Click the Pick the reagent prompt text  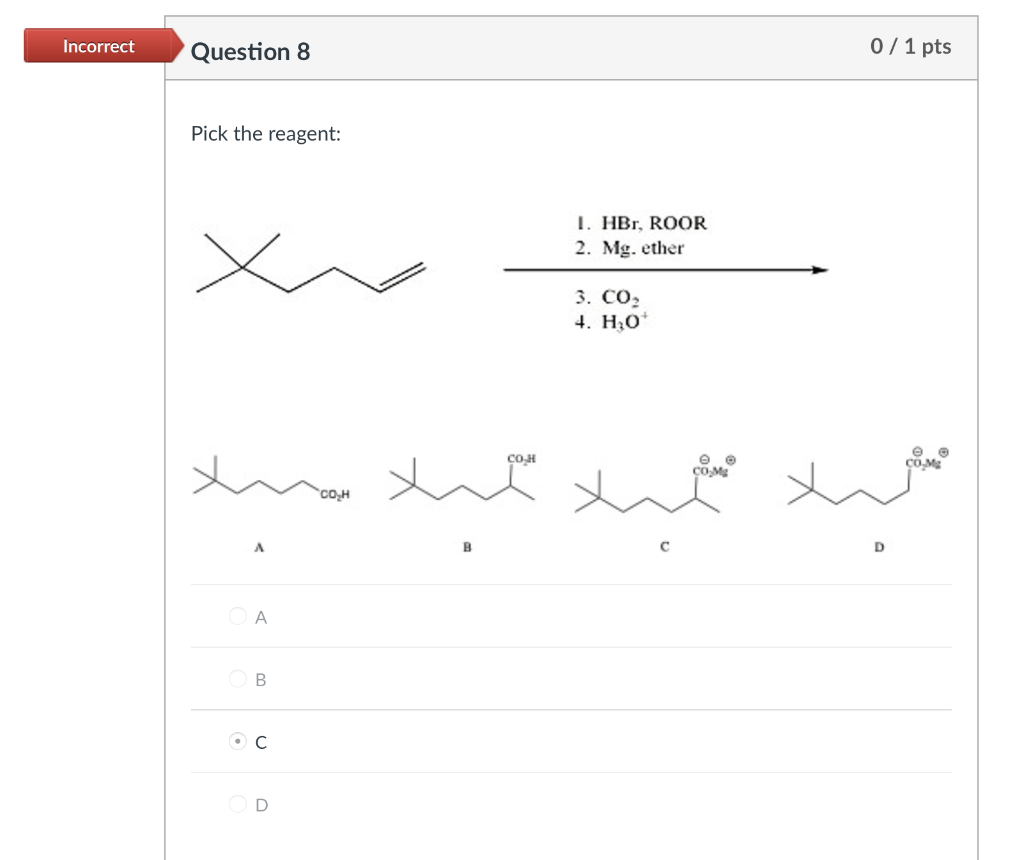[265, 133]
